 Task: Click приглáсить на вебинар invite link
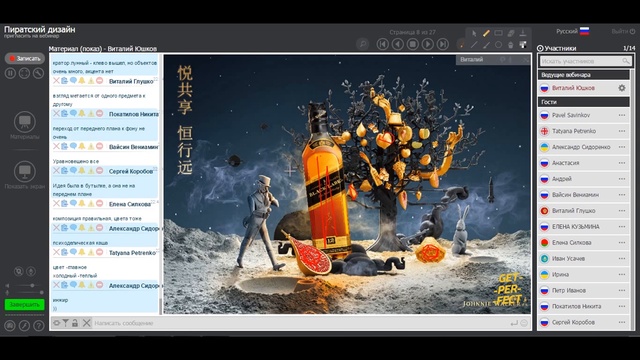click(31, 36)
